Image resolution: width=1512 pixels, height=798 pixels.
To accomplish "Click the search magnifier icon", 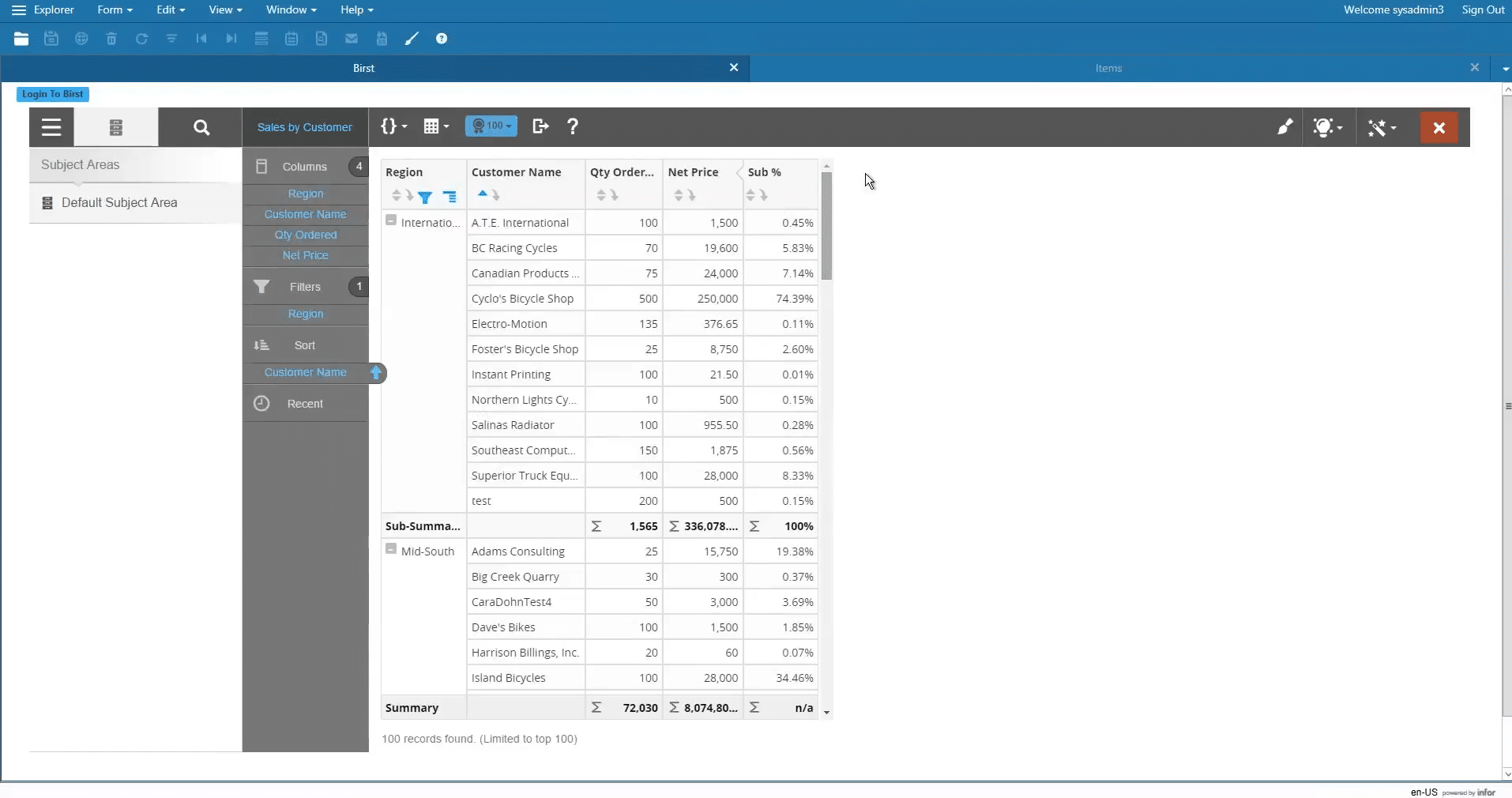I will [201, 127].
